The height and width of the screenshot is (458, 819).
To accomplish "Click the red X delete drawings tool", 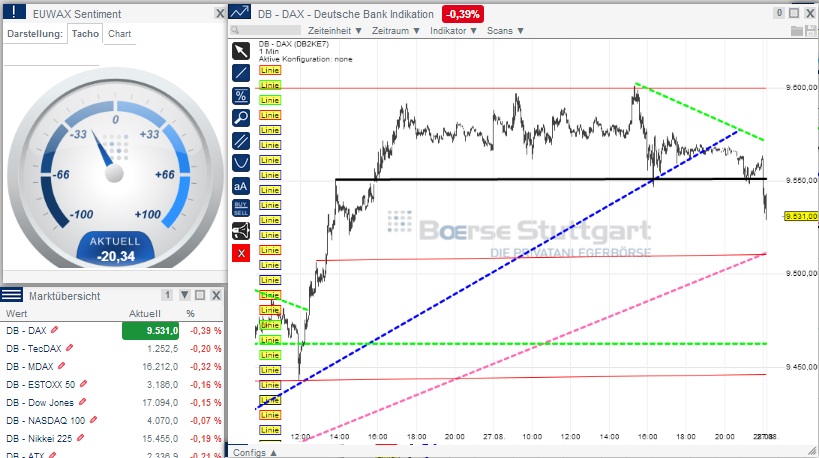I will 241,253.
